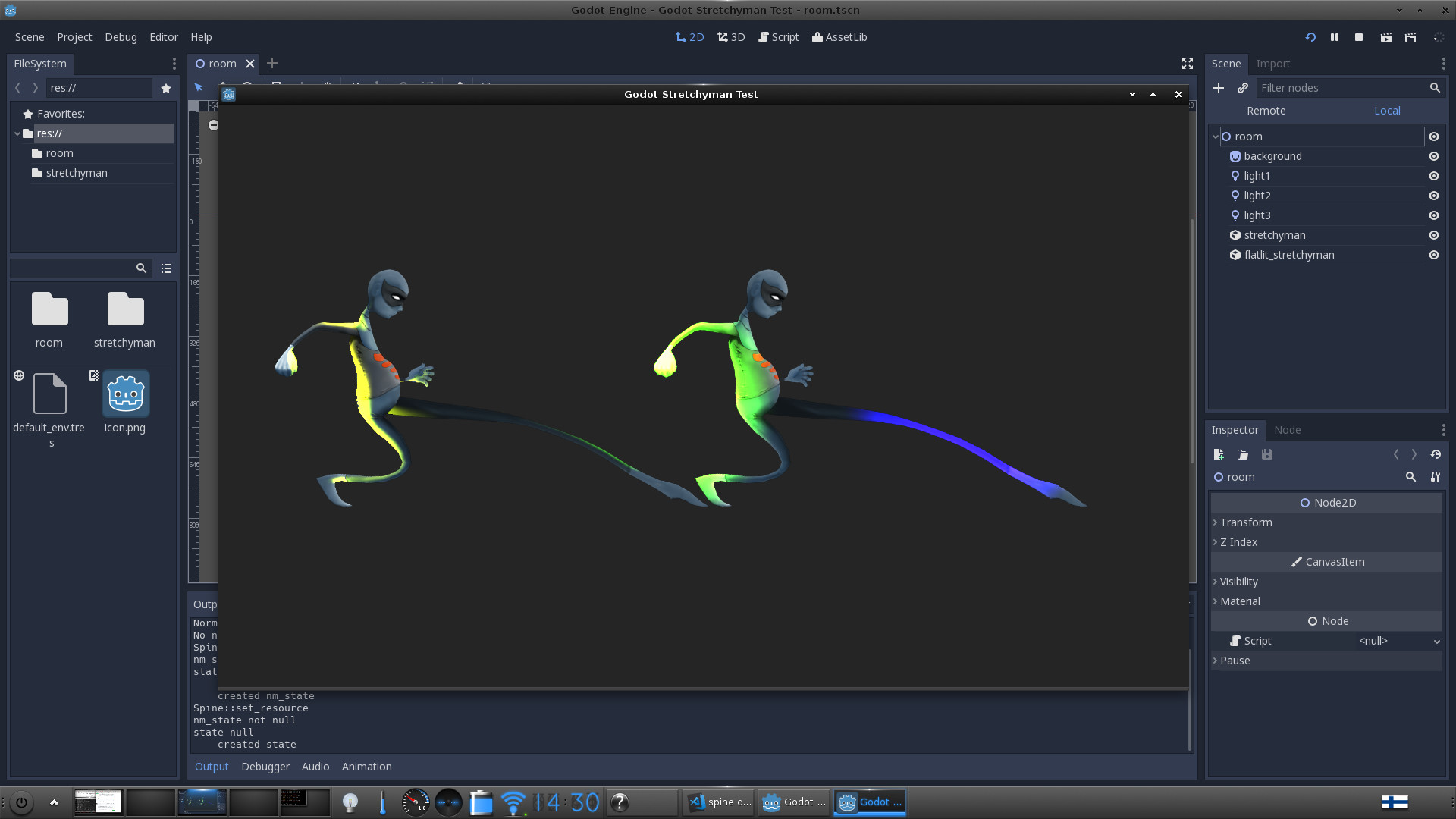Hide the light1 node

(1433, 176)
